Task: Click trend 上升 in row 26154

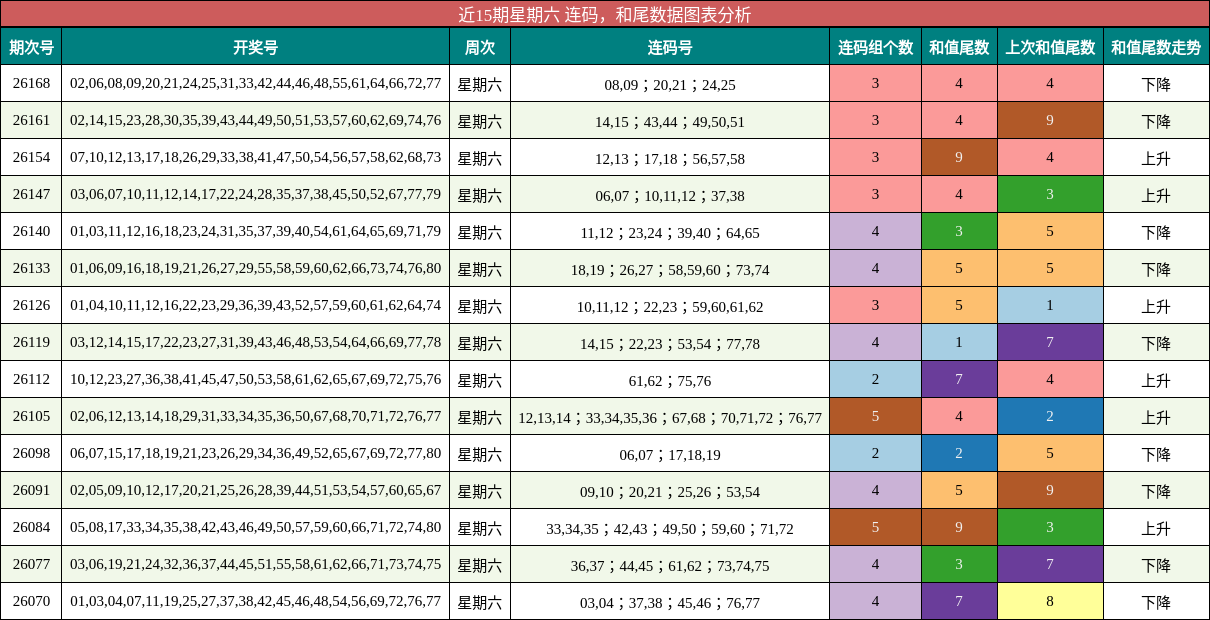Action: tap(1156, 158)
